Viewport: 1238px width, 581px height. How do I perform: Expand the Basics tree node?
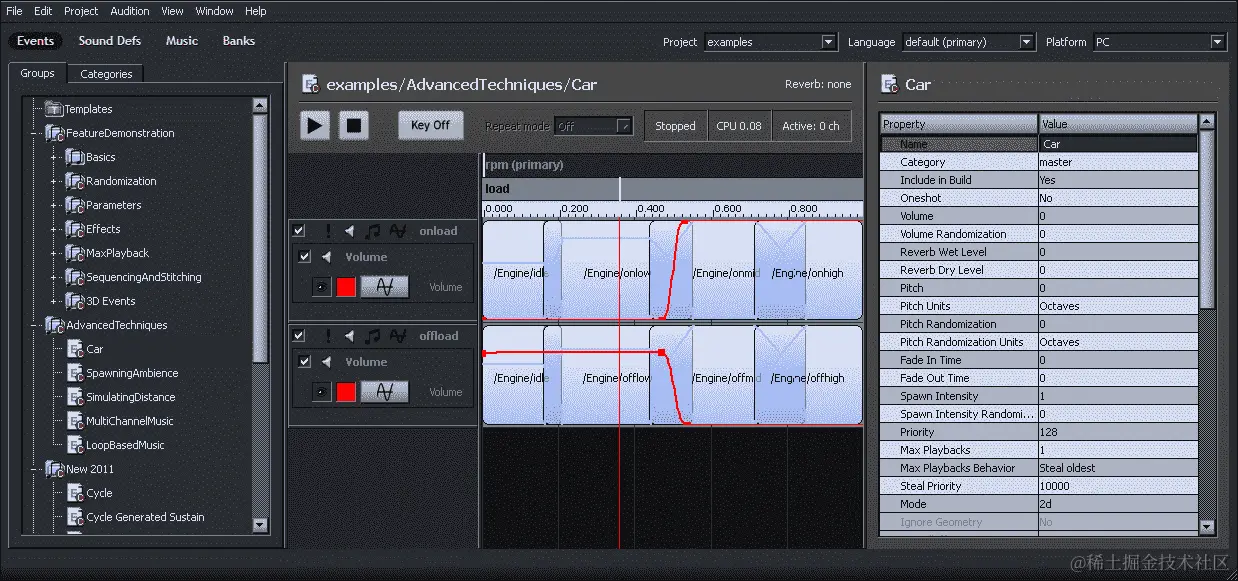54,157
